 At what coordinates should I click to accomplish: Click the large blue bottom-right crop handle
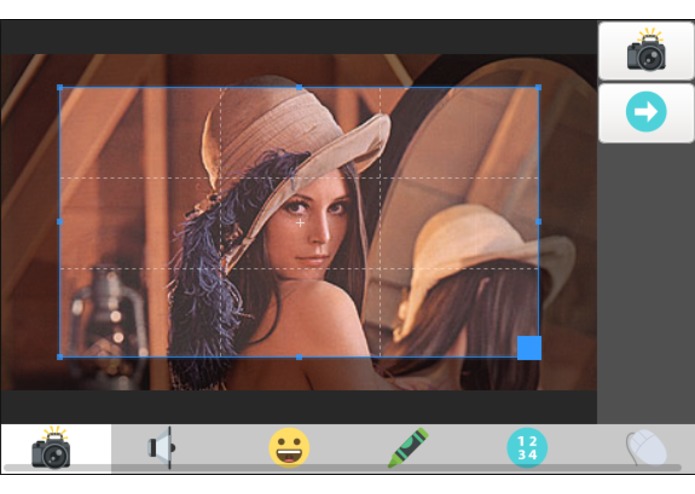529,348
